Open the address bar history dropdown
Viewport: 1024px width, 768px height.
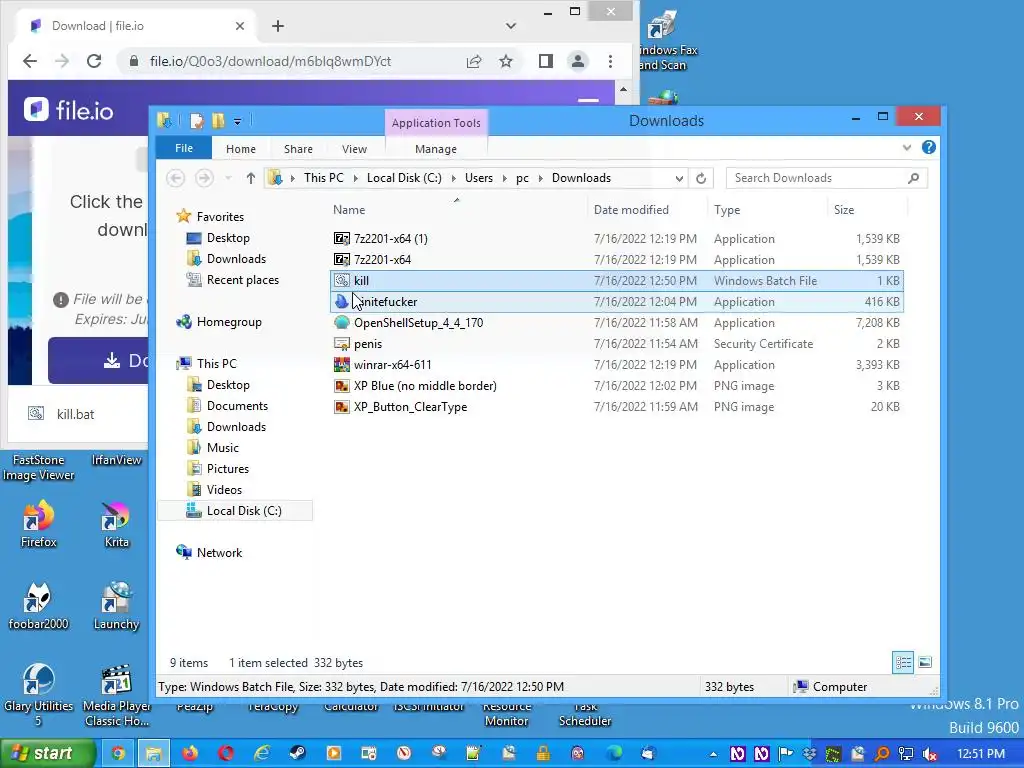(679, 178)
